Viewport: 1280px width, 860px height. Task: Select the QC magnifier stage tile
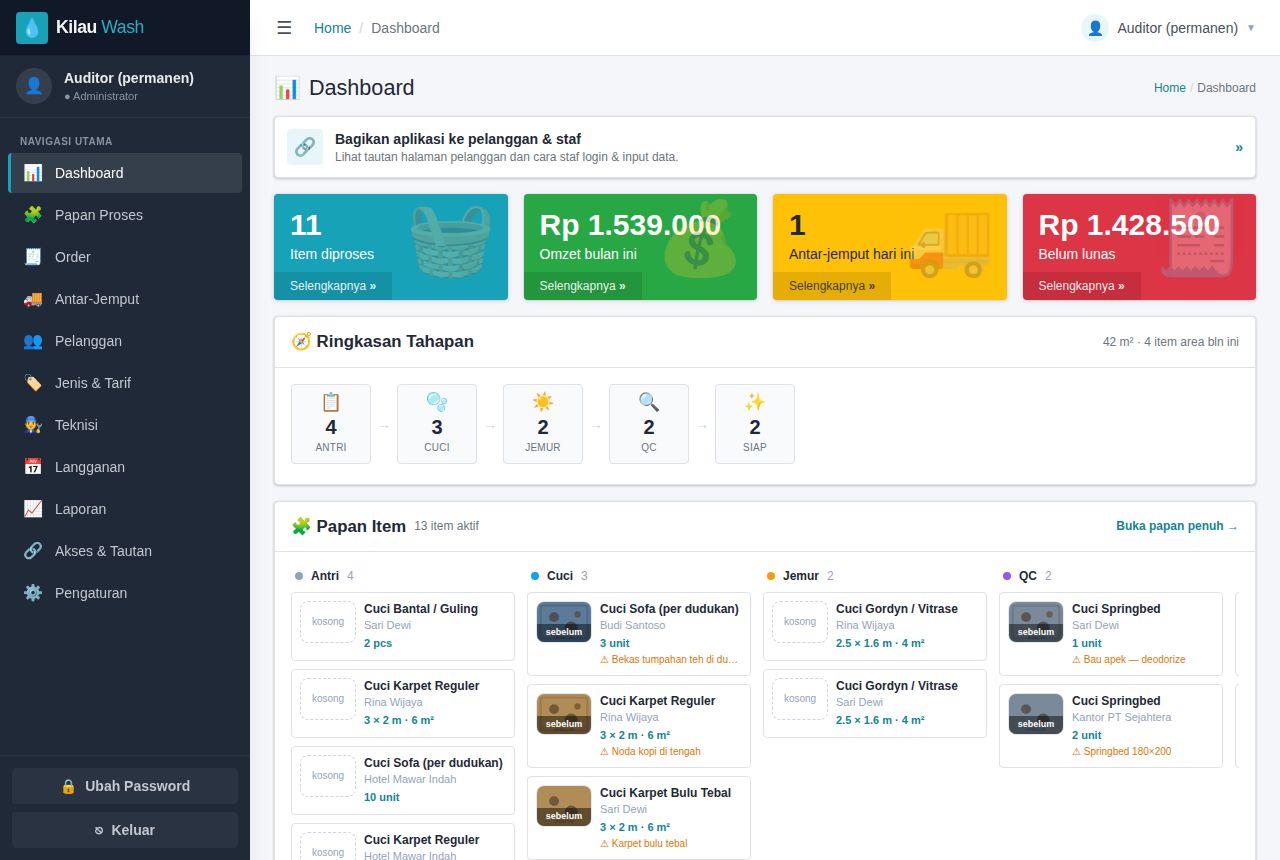pyautogui.click(x=649, y=424)
